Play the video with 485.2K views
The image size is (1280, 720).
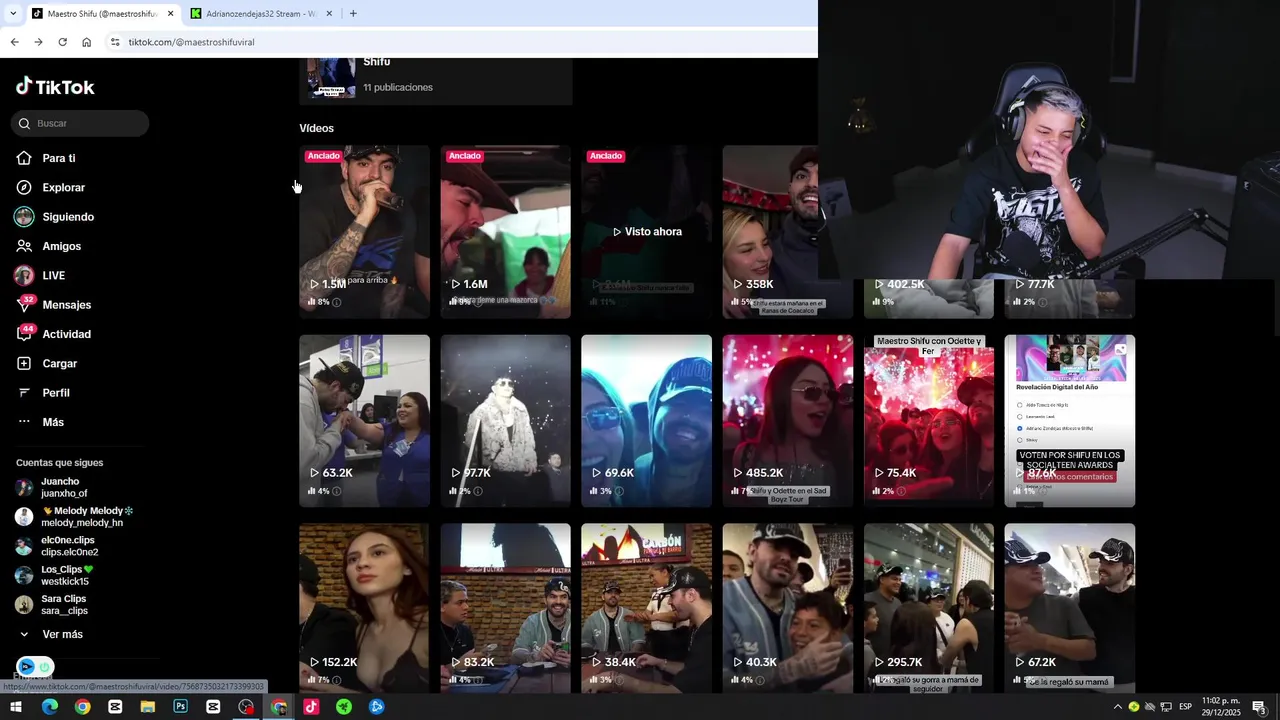pyautogui.click(x=788, y=421)
